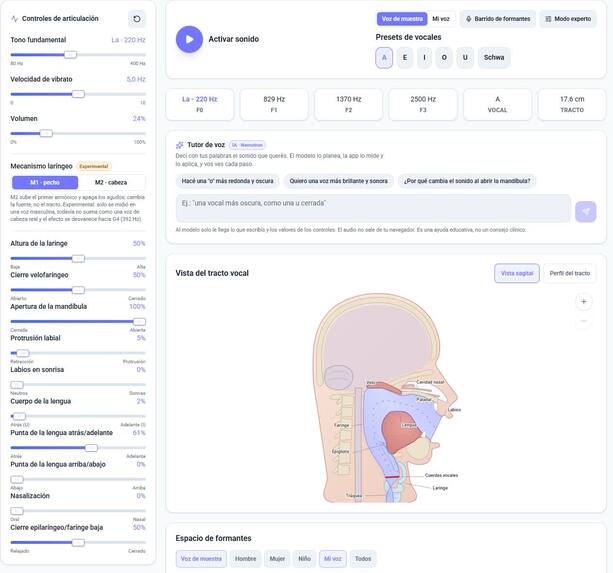The image size is (613, 573).
Task: Zoom out on vocal tract view
Action: pyautogui.click(x=583, y=321)
